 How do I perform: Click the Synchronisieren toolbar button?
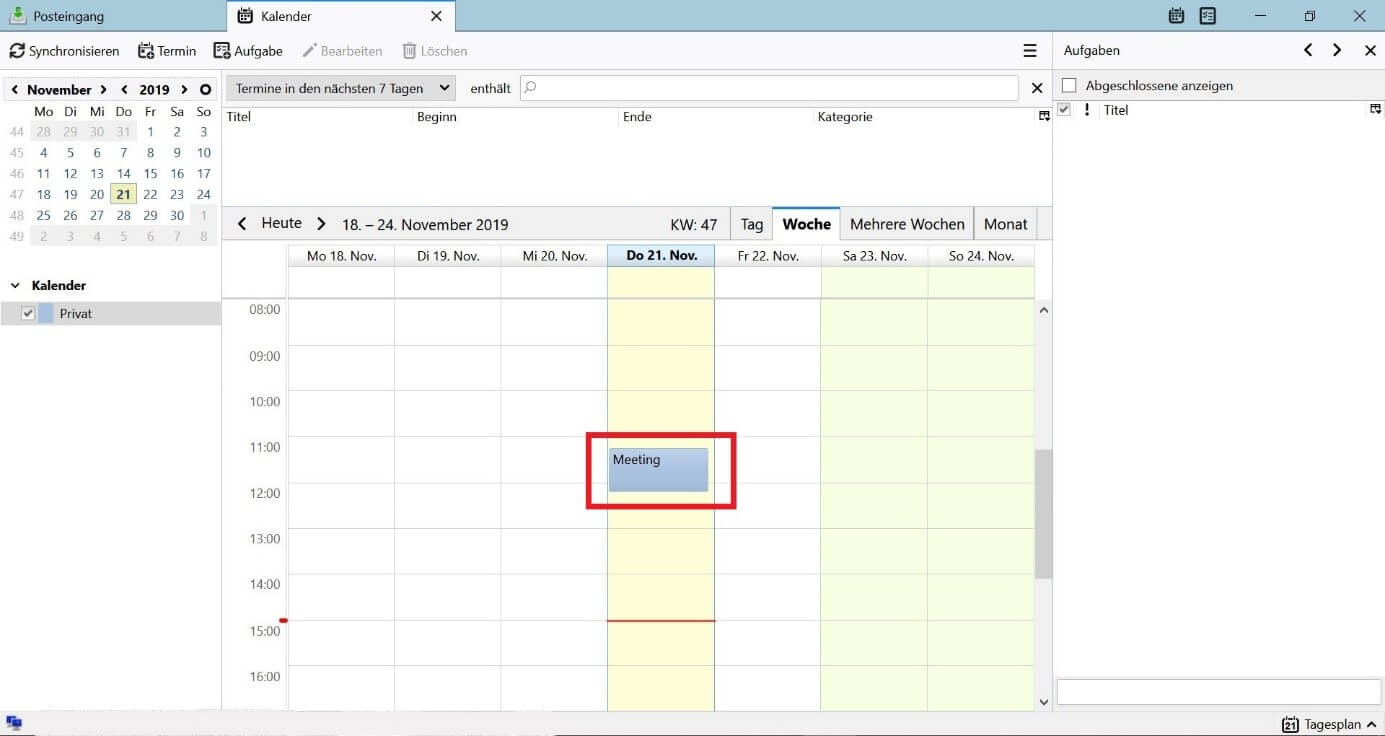[x=64, y=51]
